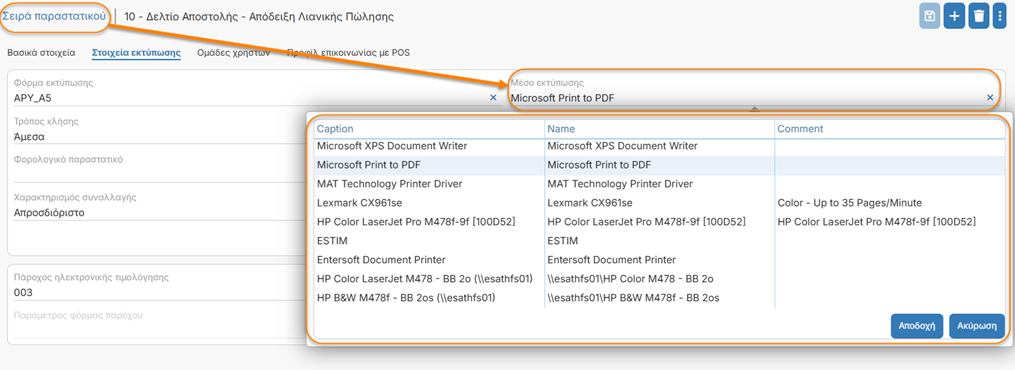Click the save disk icon
1015x370 pixels.
coord(930,16)
